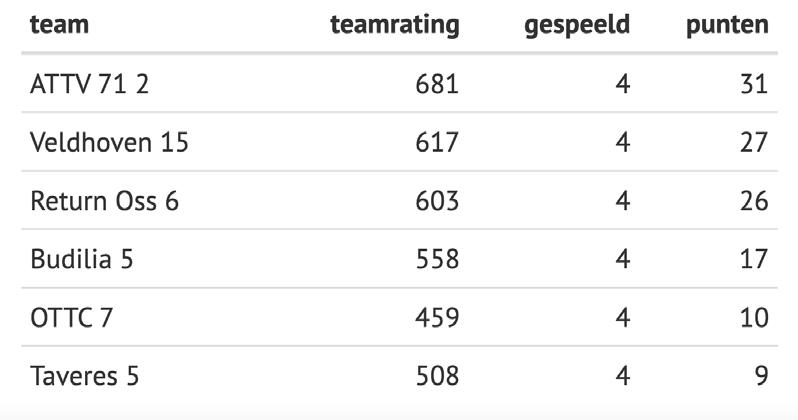
Task: Select punten value 27 for Veldhoven
Action: click(x=754, y=142)
